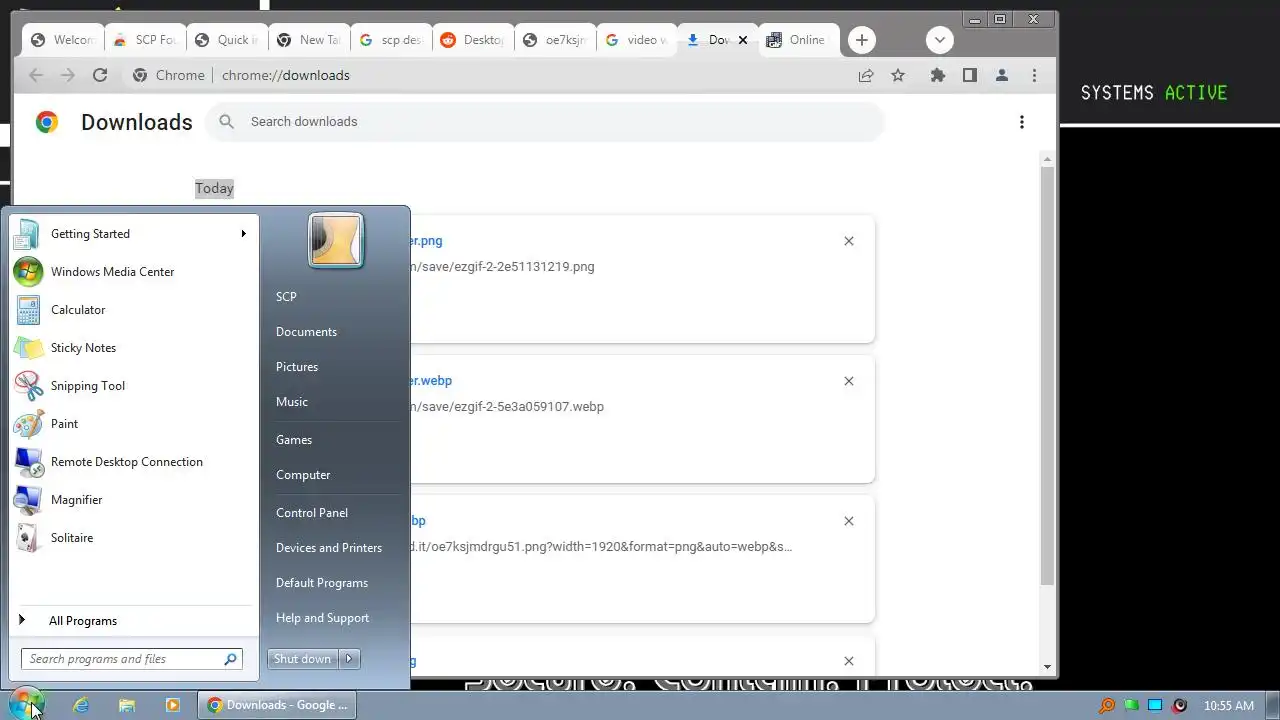Switch to the scp des Google tab
1280x720 pixels.
(390, 40)
